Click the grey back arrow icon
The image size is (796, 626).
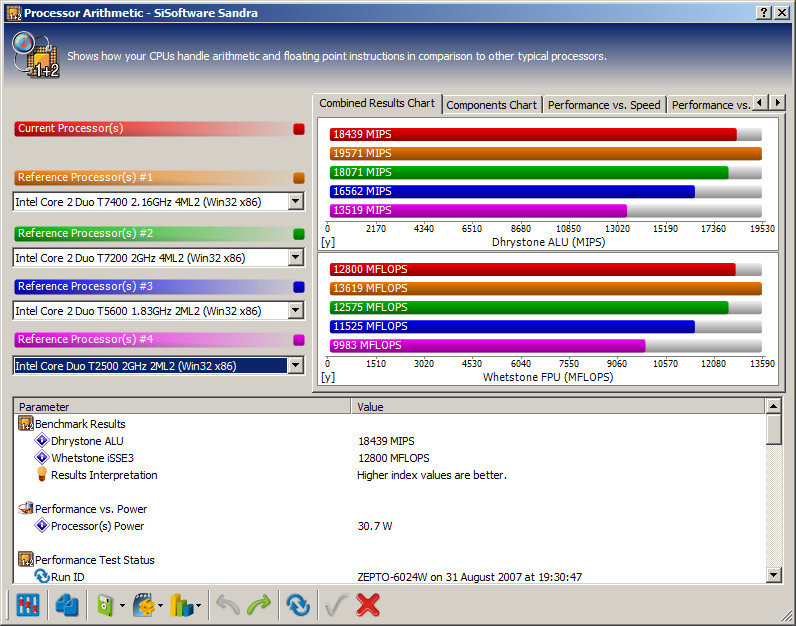pyautogui.click(x=227, y=605)
